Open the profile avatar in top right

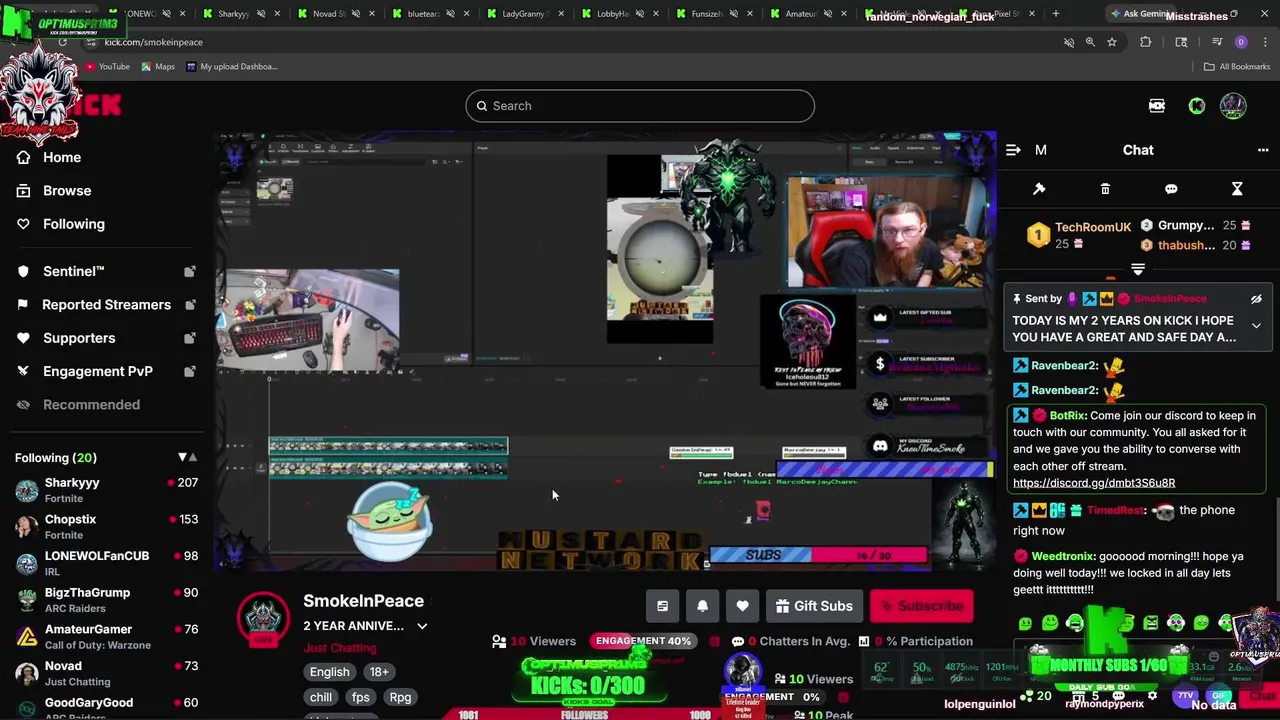pyautogui.click(x=1233, y=106)
